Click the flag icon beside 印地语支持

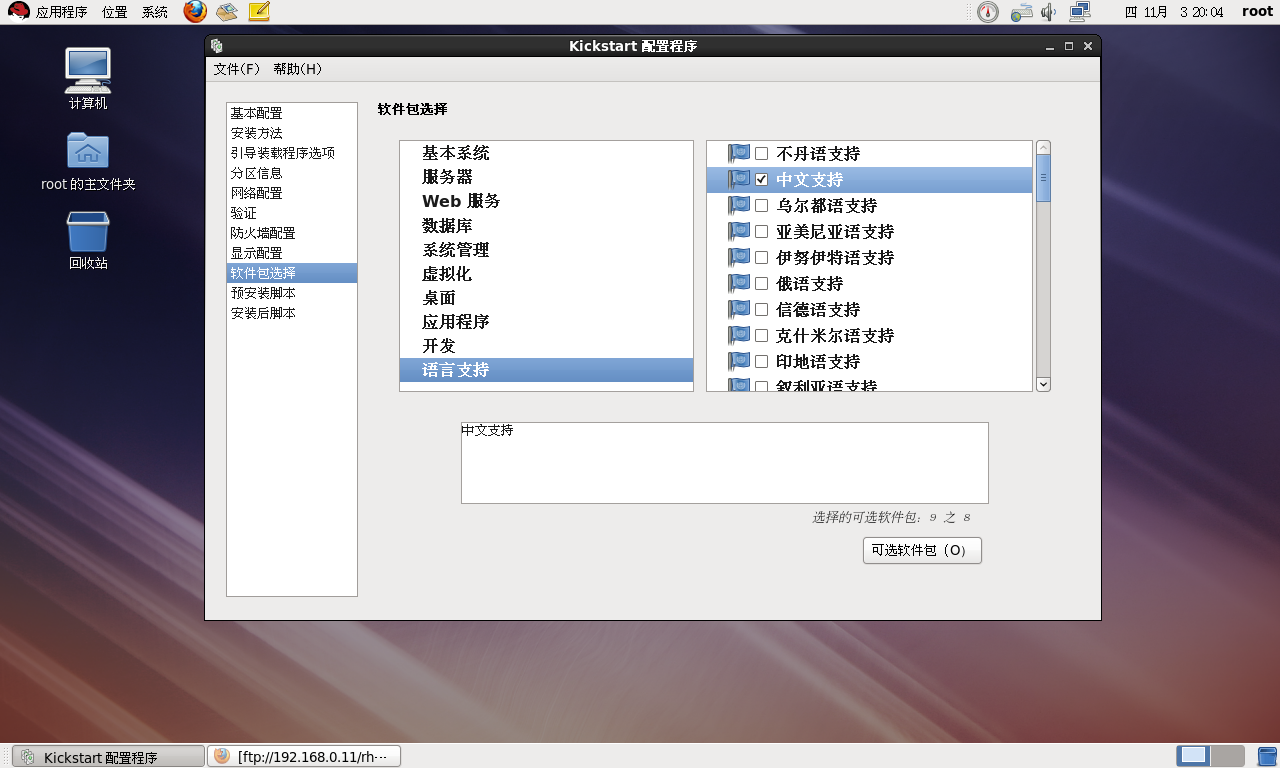coord(739,361)
